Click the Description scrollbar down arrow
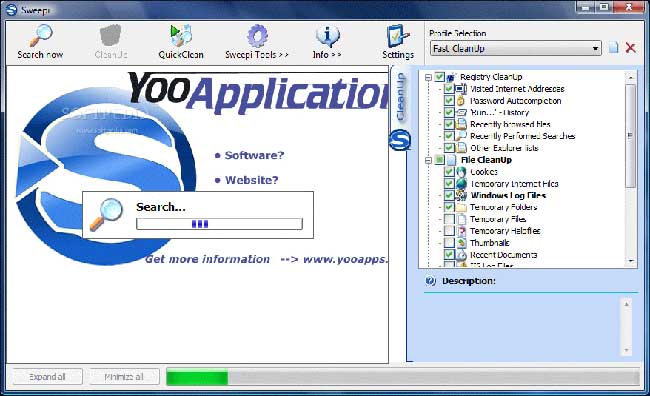Image resolution: width=650 pixels, height=396 pixels. pos(626,350)
